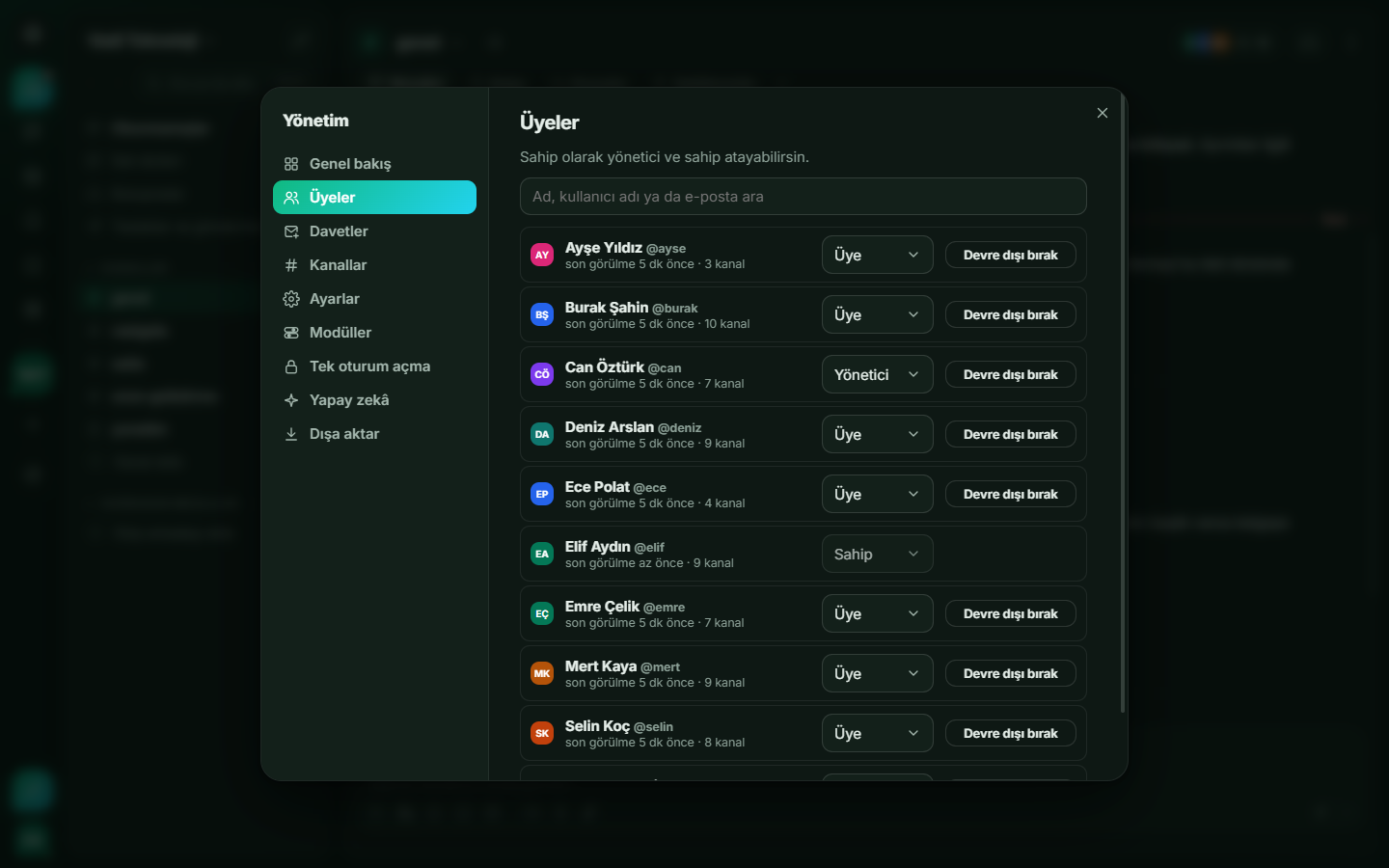Click Ayşe Yıldız's AY avatar
Screen dimensions: 1389x868
click(542, 255)
